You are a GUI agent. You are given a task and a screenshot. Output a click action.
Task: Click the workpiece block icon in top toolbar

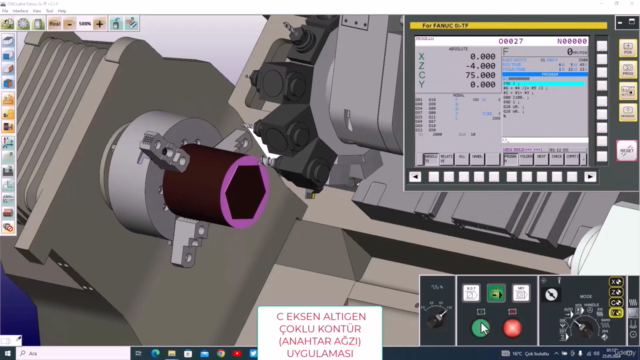pos(38,24)
